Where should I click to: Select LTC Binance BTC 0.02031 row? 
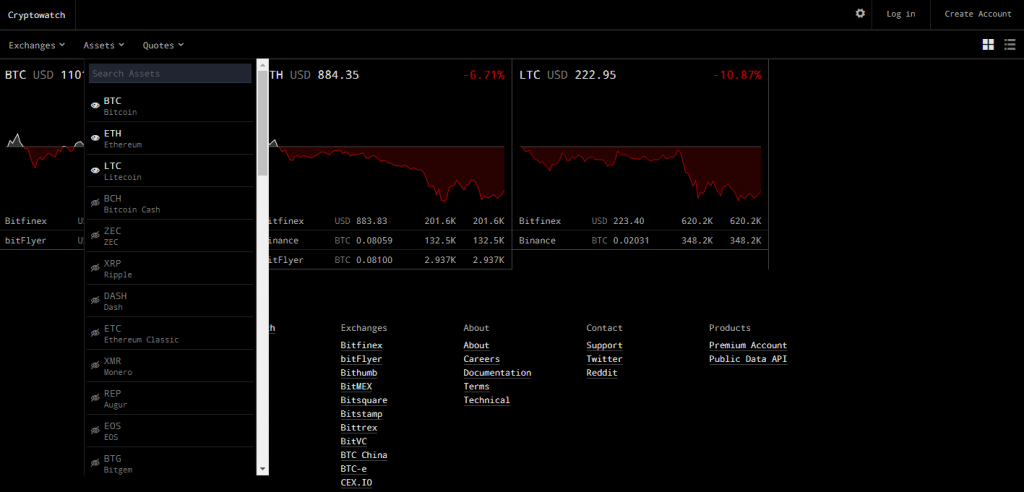[x=641, y=240]
